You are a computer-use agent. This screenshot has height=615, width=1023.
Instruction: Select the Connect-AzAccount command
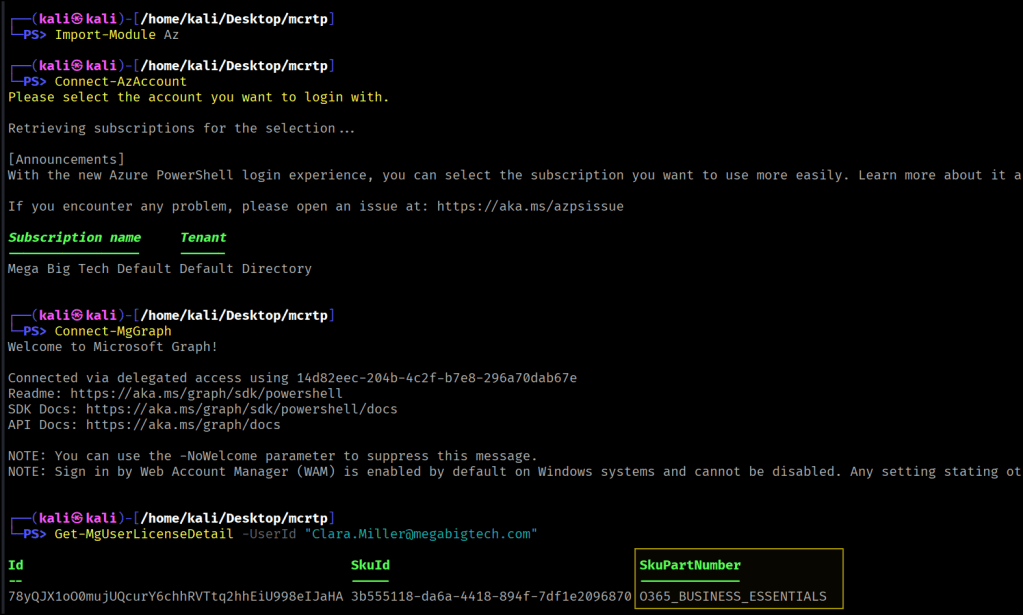[120, 82]
